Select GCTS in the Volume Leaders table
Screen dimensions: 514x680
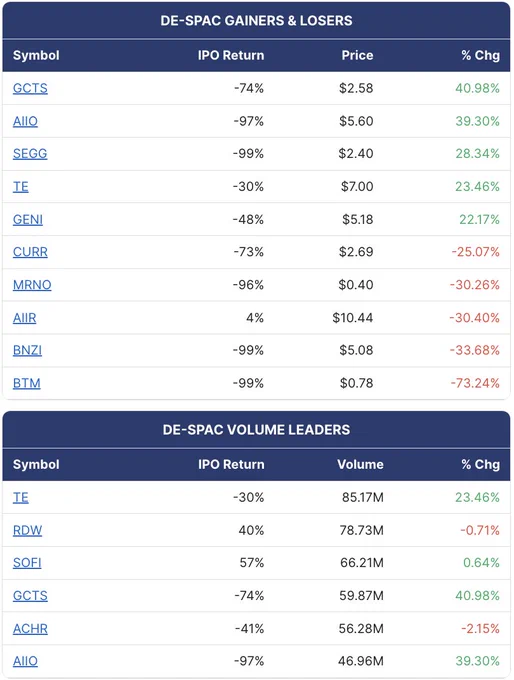click(30, 596)
